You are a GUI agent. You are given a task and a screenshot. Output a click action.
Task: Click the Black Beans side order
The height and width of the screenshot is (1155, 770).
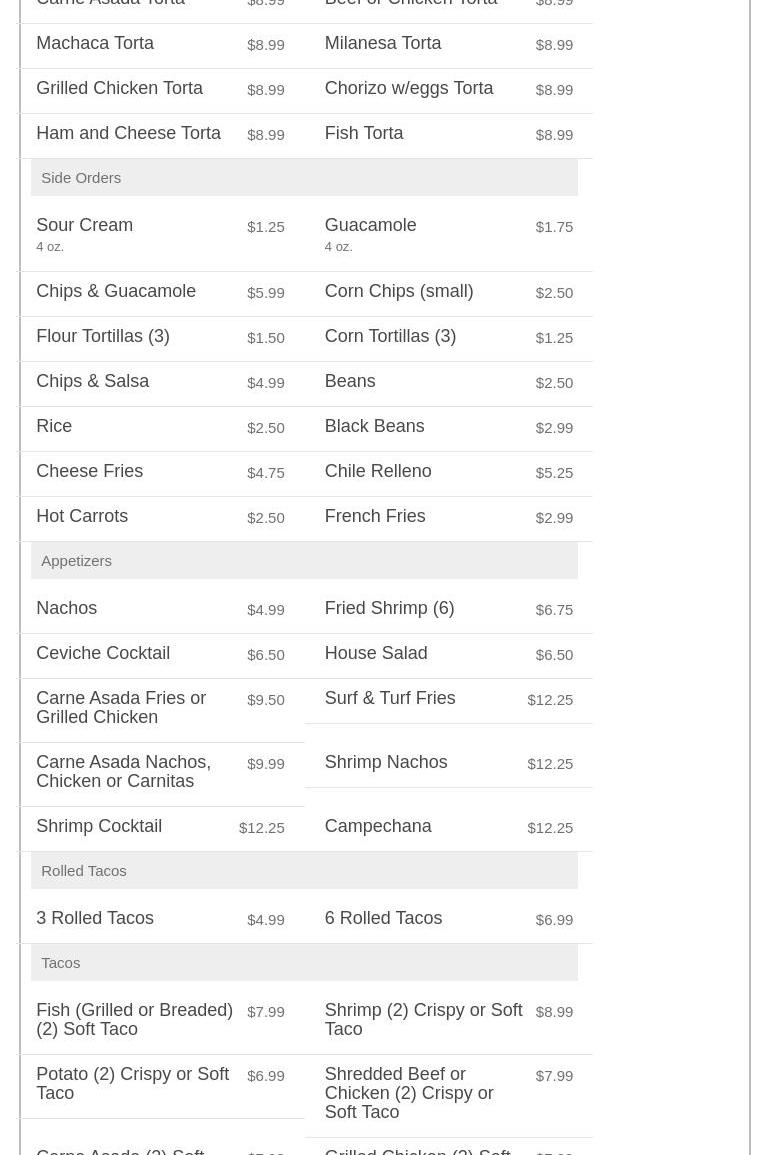(x=374, y=427)
